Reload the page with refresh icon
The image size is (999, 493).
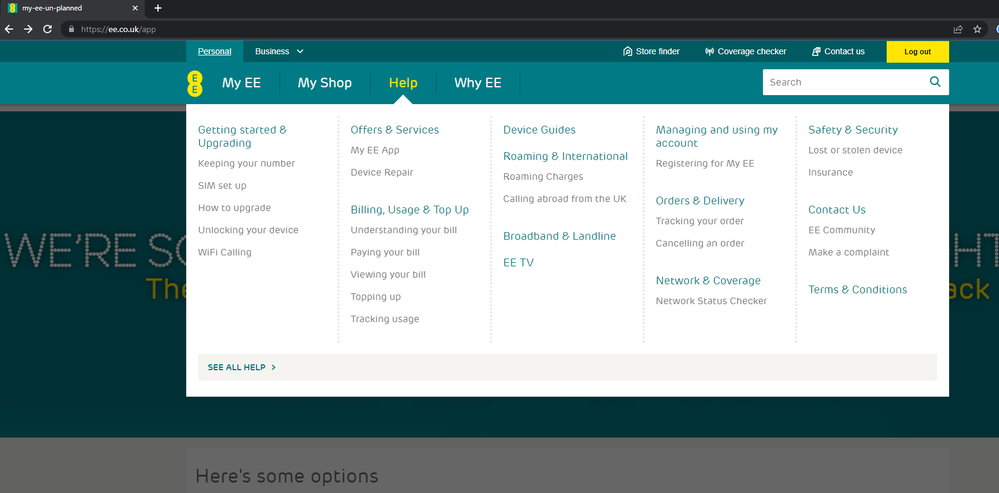click(47, 29)
